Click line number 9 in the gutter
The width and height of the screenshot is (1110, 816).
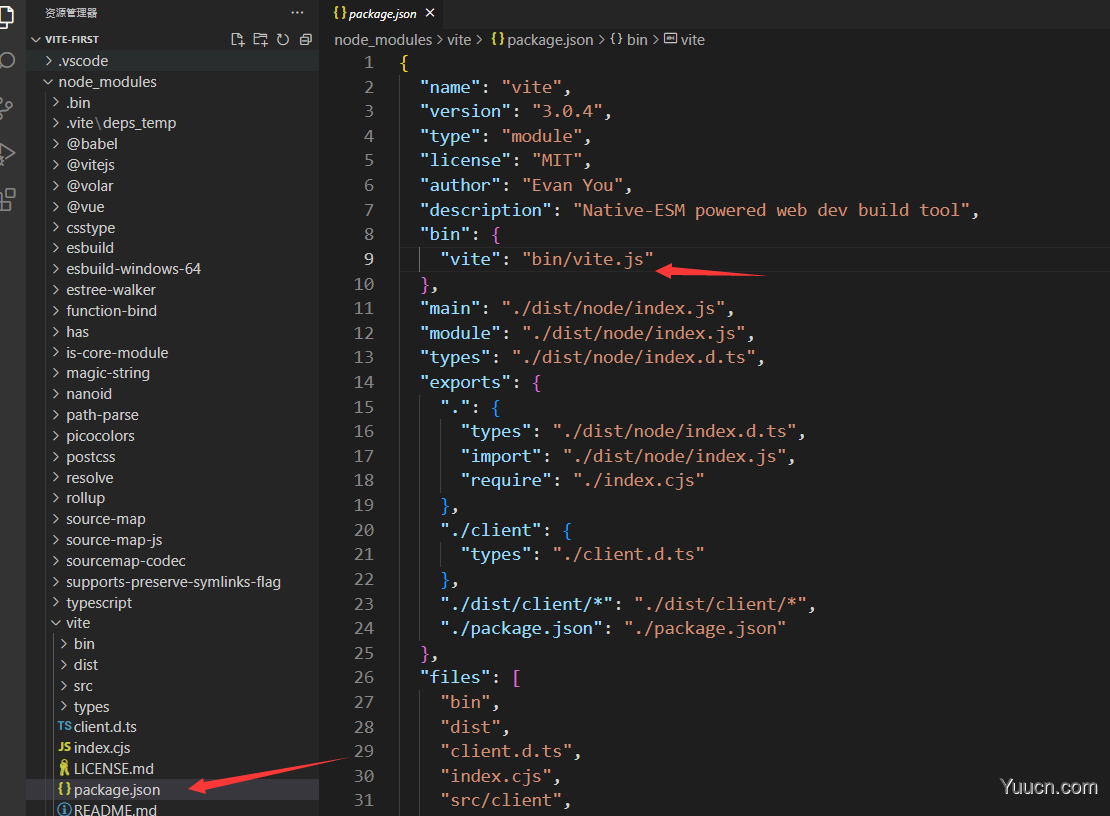coord(368,259)
